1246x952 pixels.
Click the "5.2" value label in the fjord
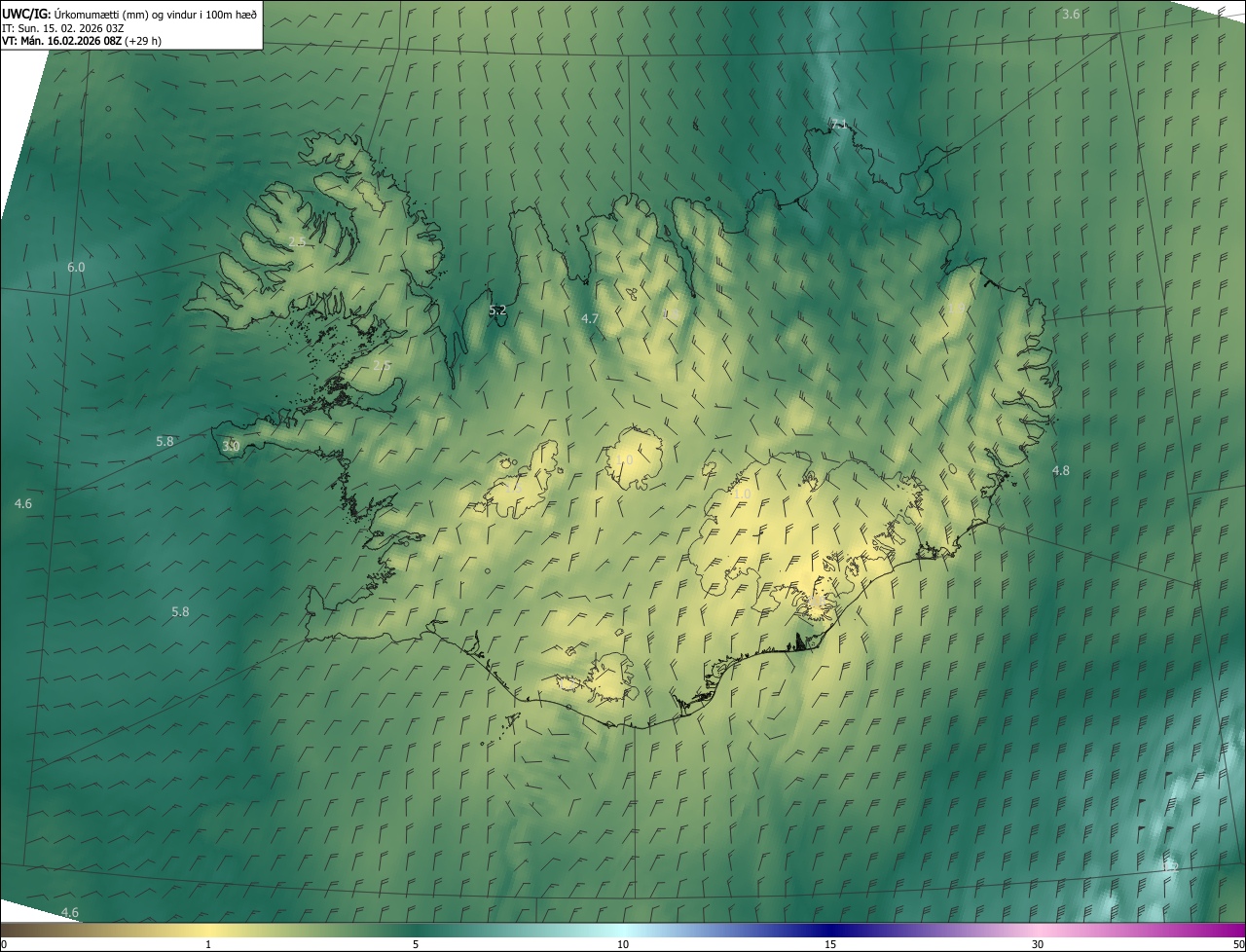[497, 311]
